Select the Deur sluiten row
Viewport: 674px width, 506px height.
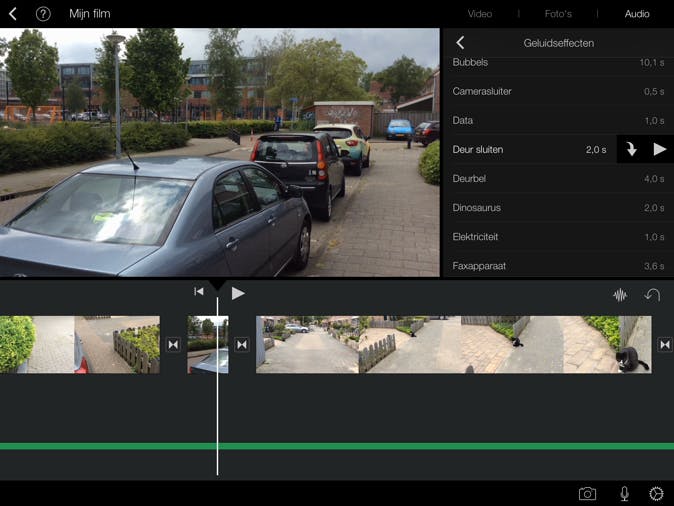[x=531, y=150]
